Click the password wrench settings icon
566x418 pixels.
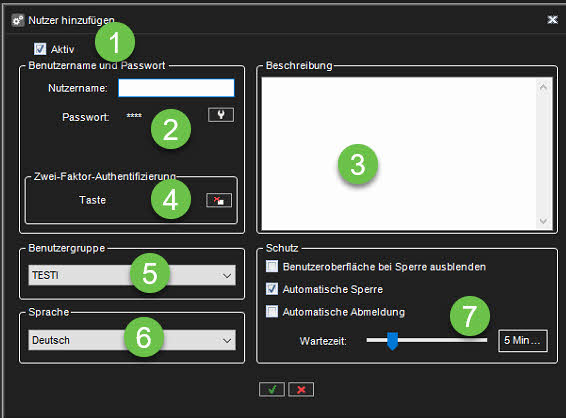221,115
